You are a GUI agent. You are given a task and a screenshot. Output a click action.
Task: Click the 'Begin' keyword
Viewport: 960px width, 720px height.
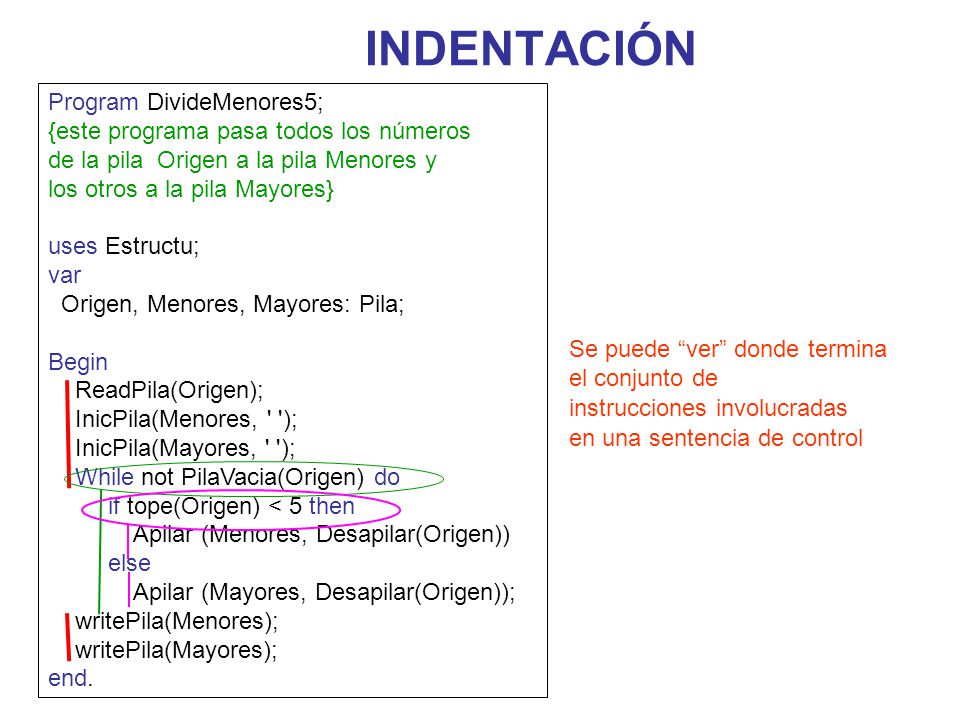(x=78, y=362)
